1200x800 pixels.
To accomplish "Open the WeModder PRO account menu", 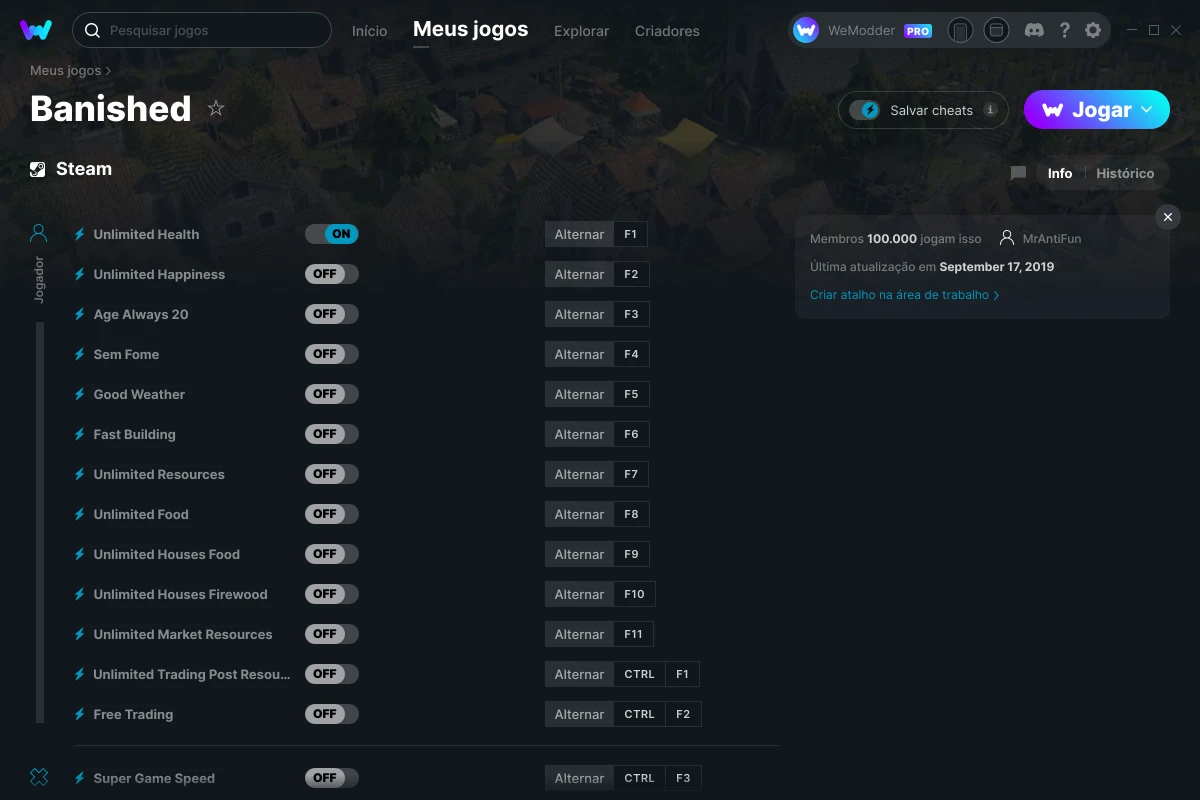I will tap(863, 30).
